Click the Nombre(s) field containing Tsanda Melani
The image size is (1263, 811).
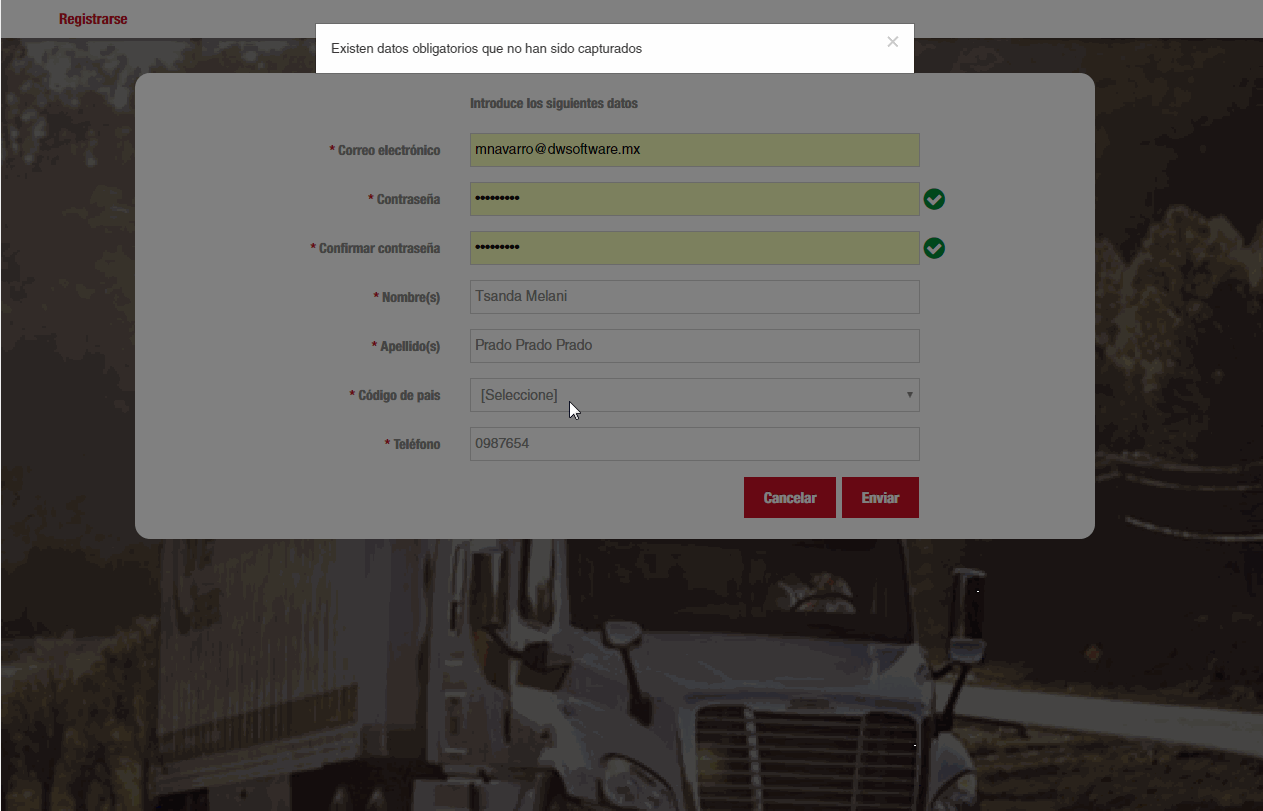pyautogui.click(x=694, y=297)
